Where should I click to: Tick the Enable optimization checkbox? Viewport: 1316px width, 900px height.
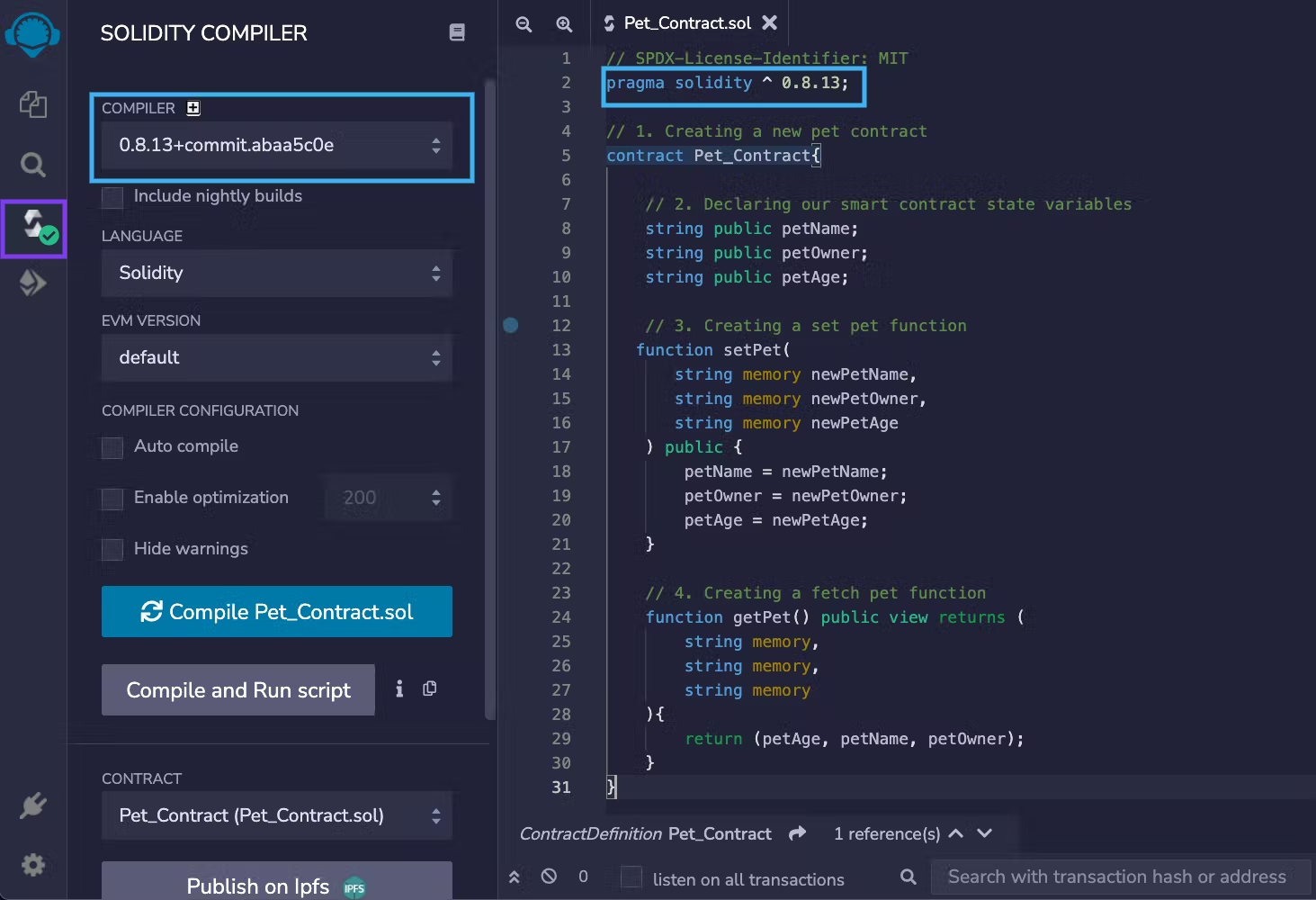(x=112, y=499)
